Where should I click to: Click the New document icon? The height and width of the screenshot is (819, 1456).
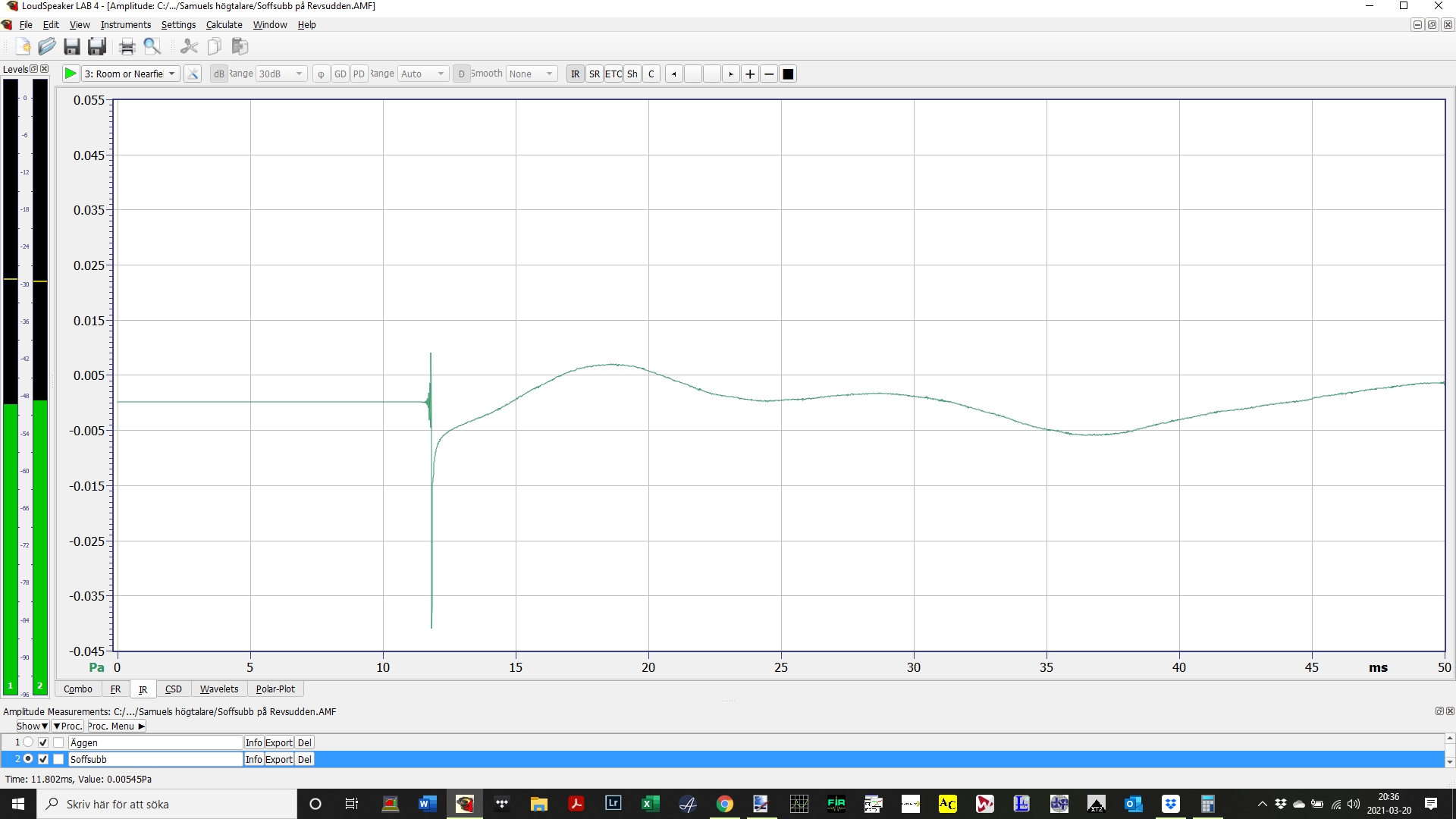click(x=23, y=47)
